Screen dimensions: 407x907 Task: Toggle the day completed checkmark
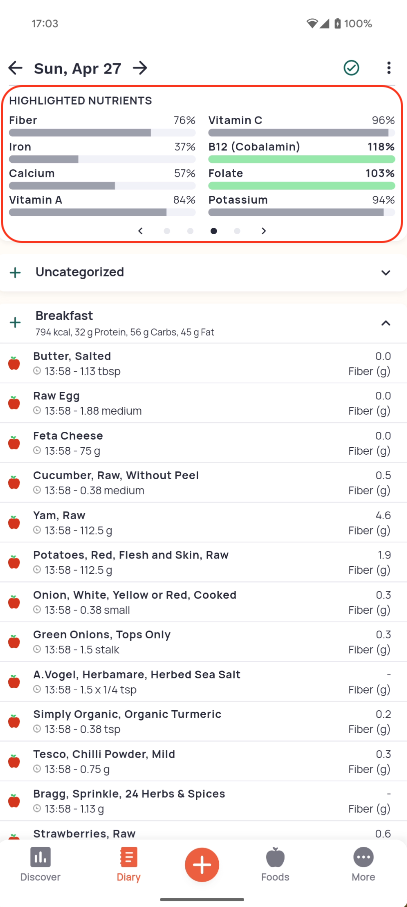pyautogui.click(x=351, y=68)
